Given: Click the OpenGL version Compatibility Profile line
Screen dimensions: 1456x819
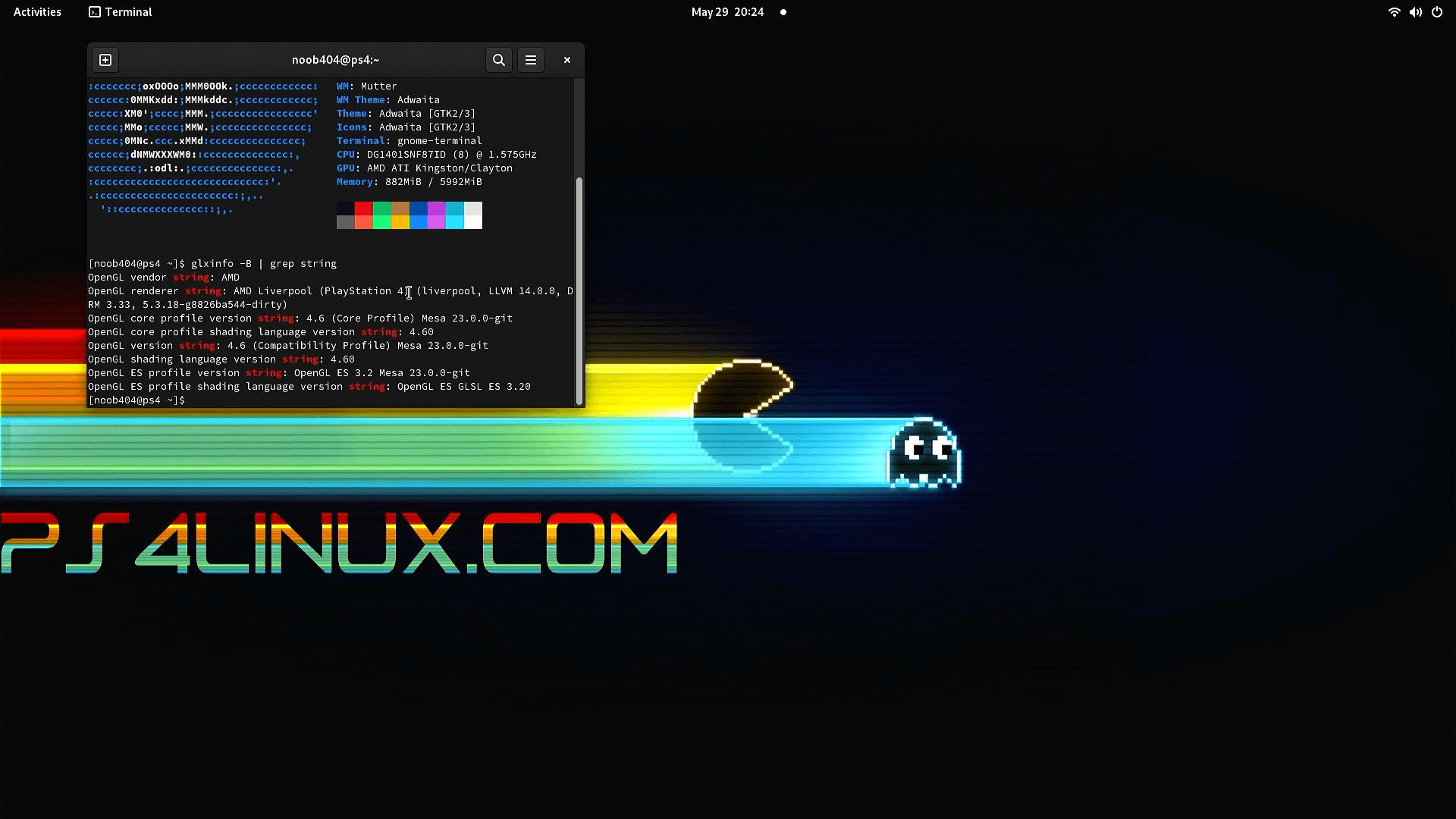Looking at the screenshot, I should pos(287,346).
